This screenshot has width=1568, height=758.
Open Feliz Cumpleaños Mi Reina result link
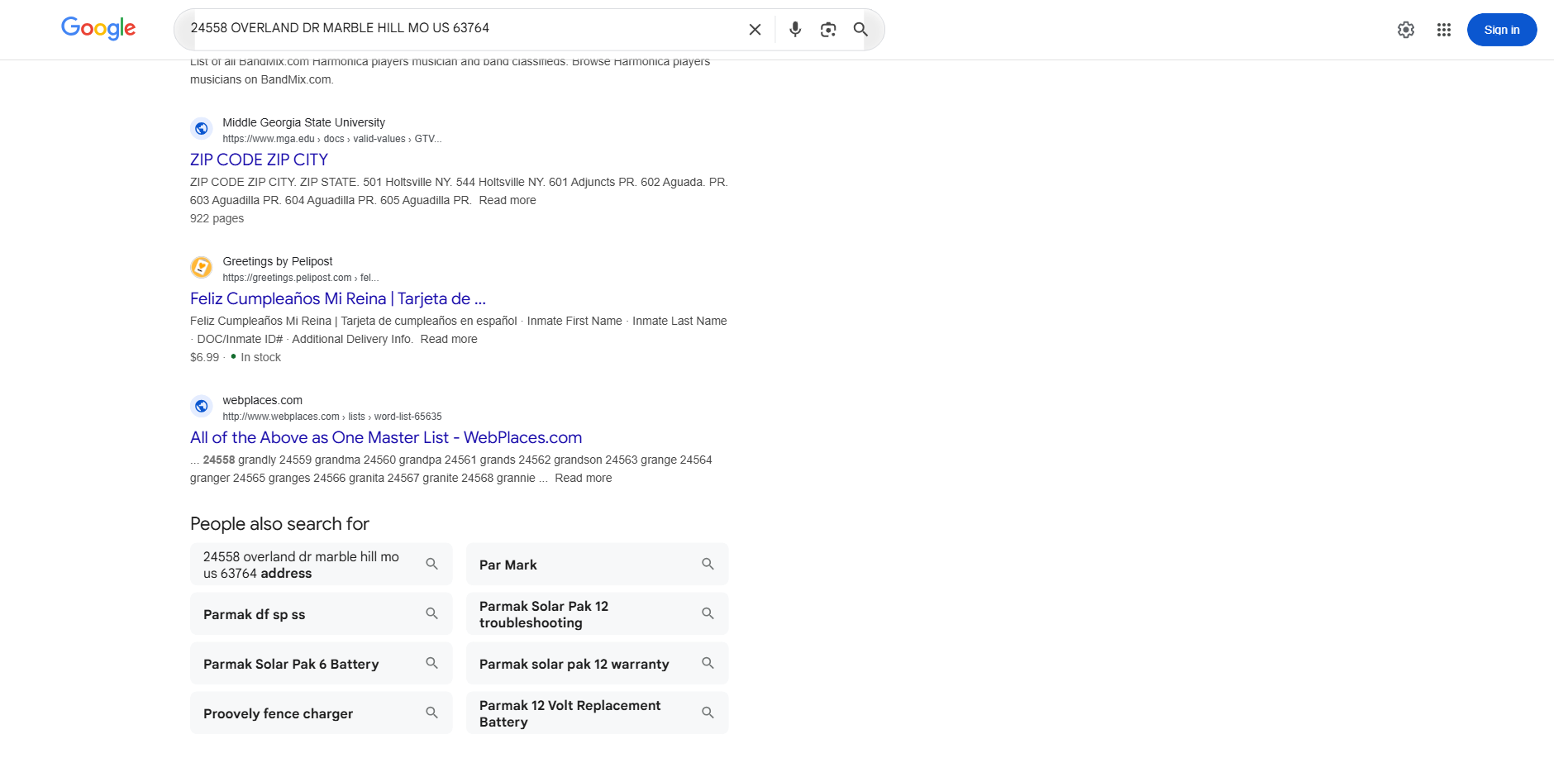(338, 298)
